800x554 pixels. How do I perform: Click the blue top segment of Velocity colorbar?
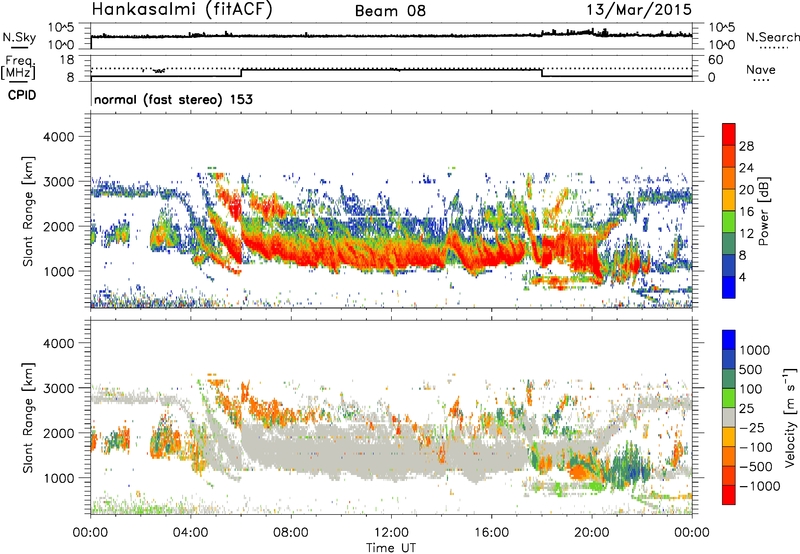click(x=729, y=340)
